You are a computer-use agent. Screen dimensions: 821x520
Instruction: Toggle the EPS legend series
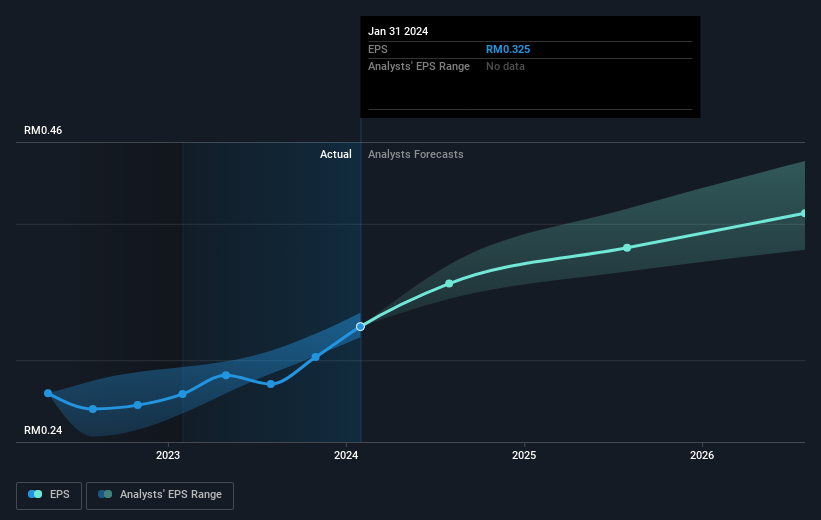pyautogui.click(x=49, y=495)
